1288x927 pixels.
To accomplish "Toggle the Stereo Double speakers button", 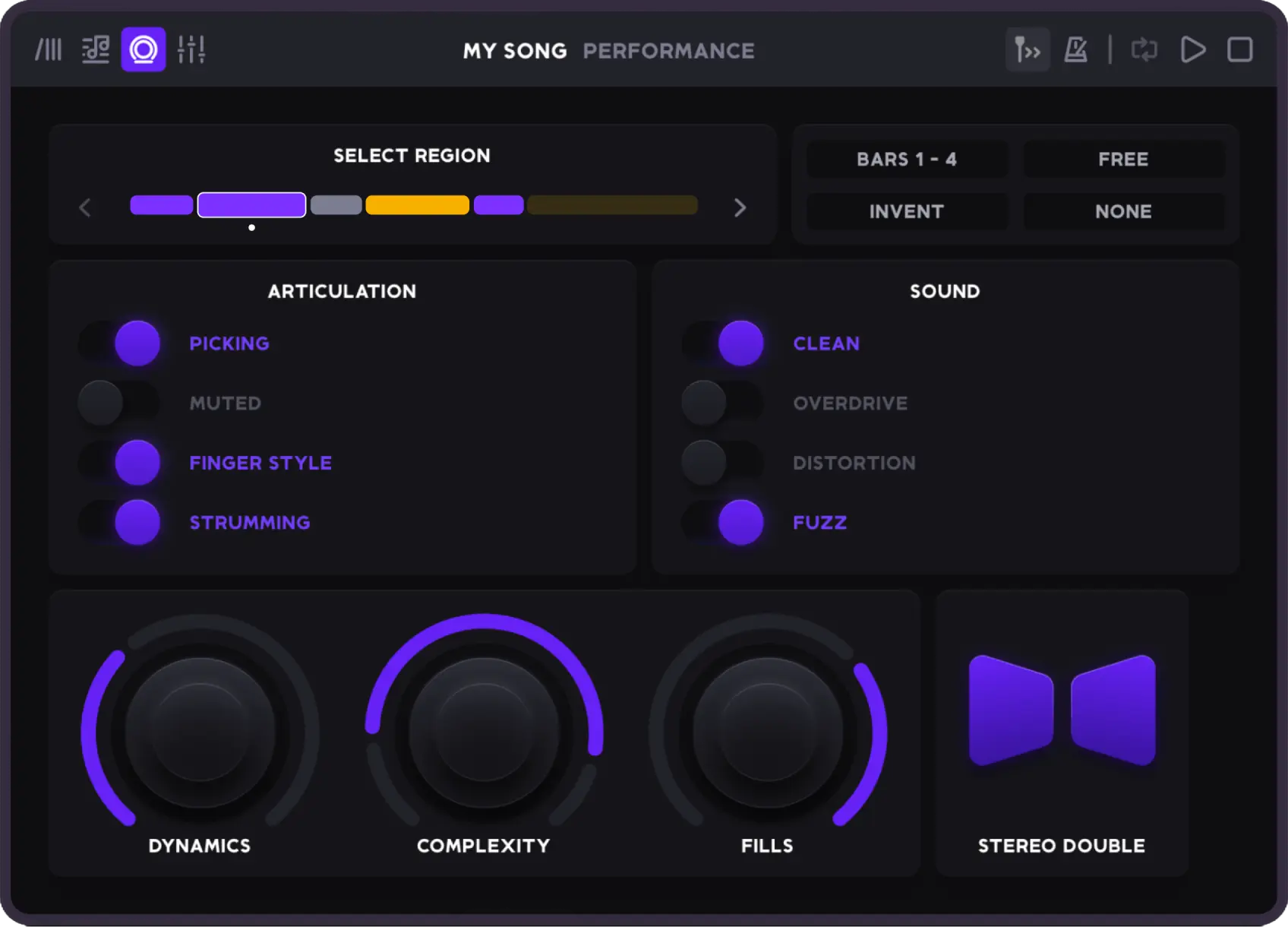I will [1062, 710].
